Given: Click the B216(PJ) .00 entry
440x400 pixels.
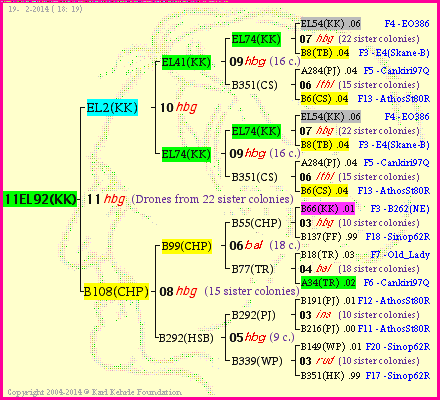Looking at the screenshot, I should (x=328, y=329).
